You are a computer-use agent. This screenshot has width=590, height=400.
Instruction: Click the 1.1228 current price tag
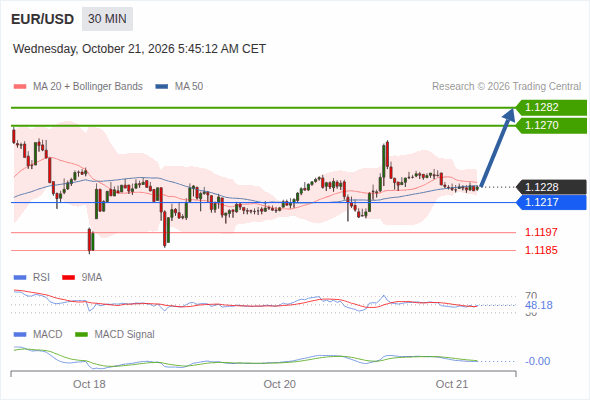click(551, 187)
